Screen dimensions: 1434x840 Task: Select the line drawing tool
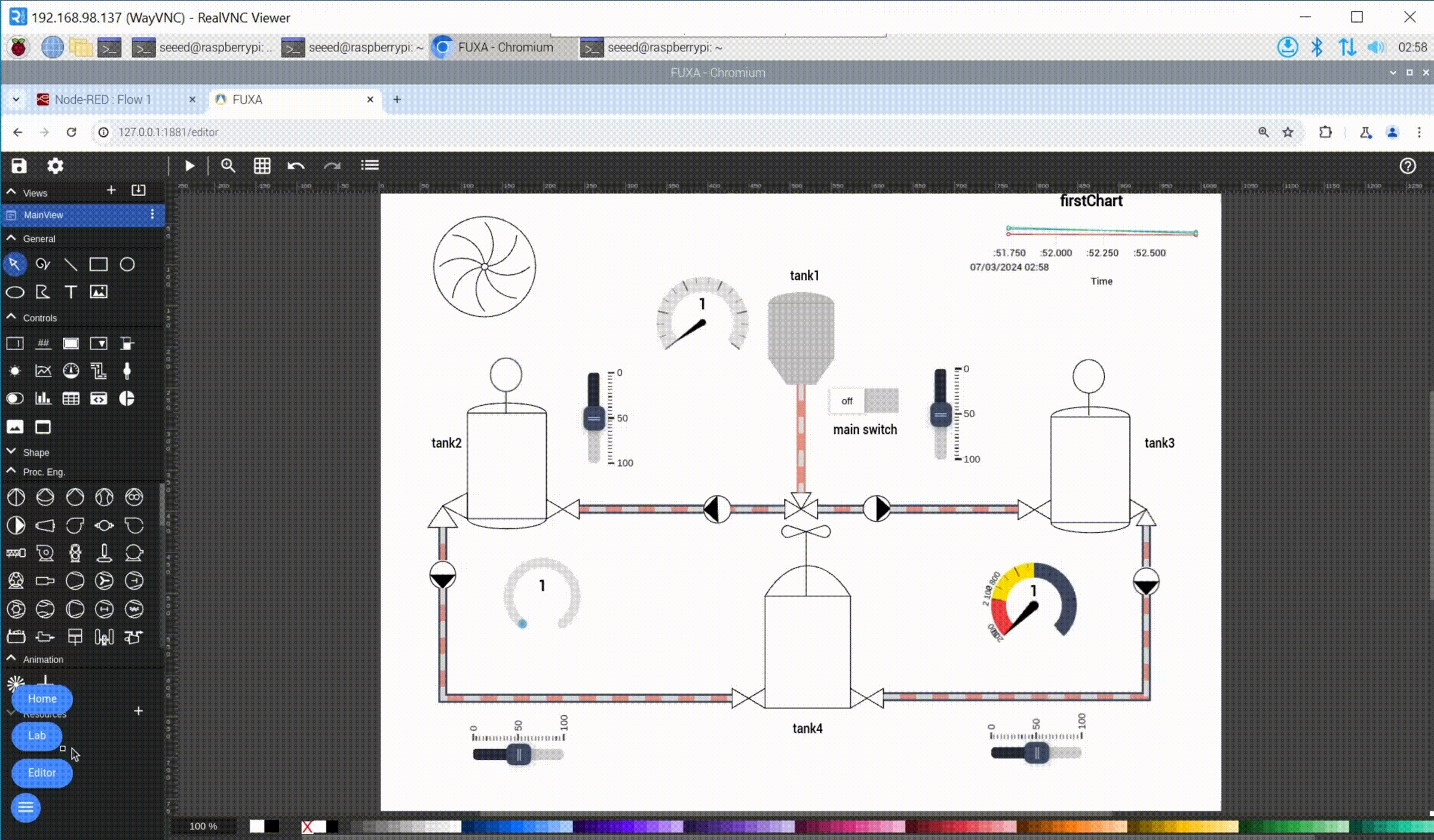pos(71,264)
